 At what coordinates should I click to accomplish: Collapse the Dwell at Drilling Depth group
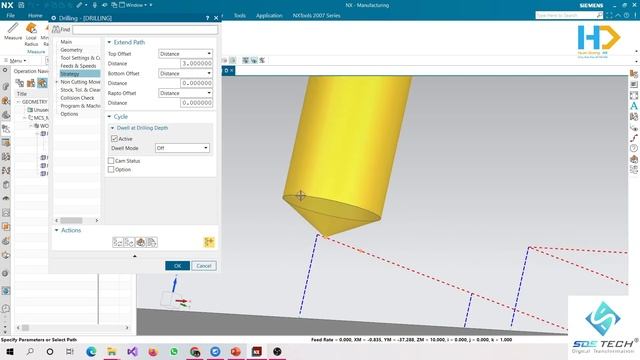(113, 128)
